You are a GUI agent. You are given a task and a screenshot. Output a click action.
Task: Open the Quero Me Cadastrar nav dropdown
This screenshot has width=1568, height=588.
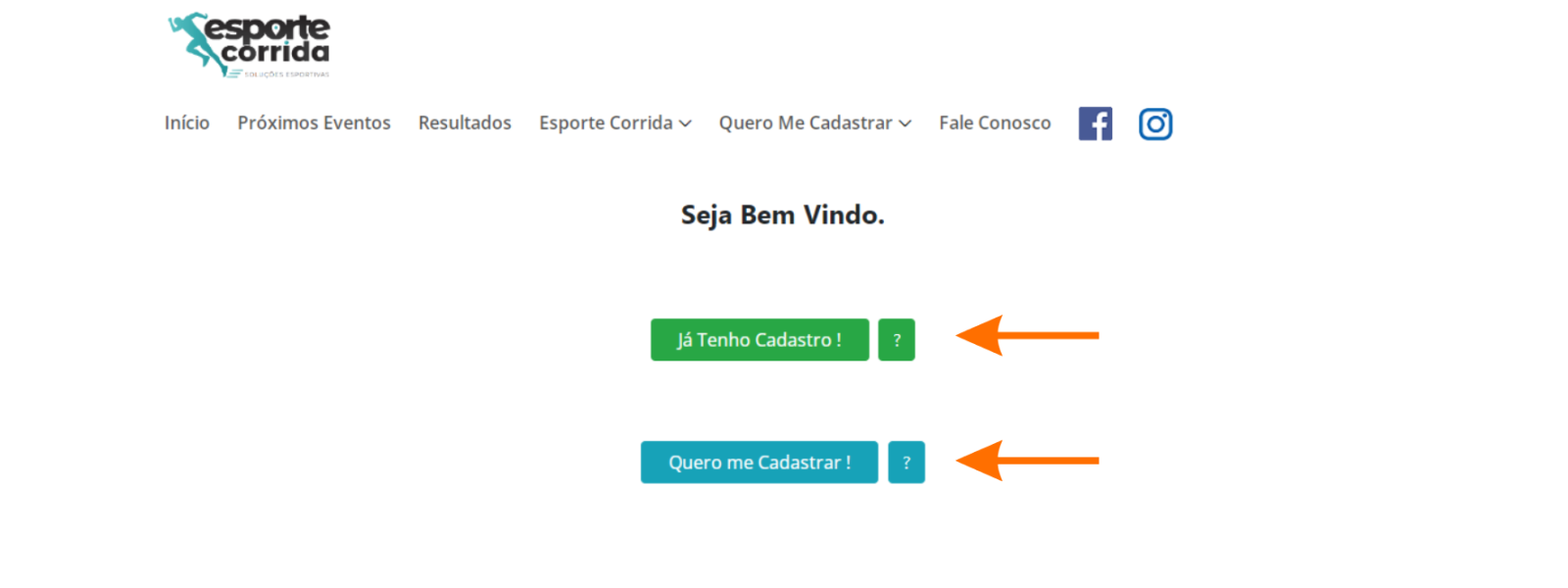(x=806, y=123)
